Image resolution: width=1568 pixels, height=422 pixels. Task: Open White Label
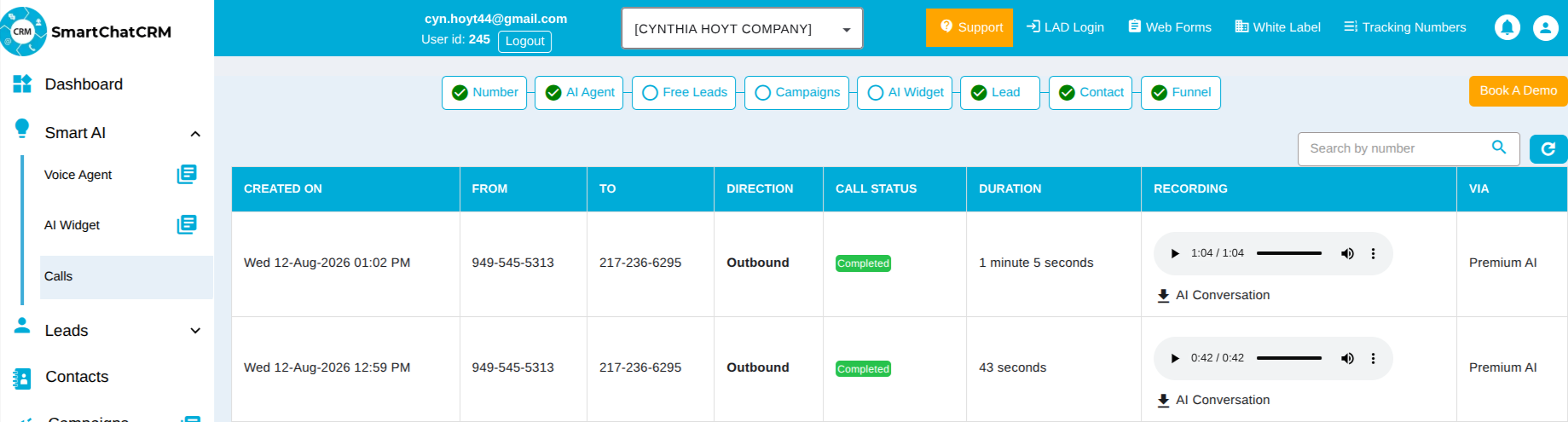(1277, 27)
